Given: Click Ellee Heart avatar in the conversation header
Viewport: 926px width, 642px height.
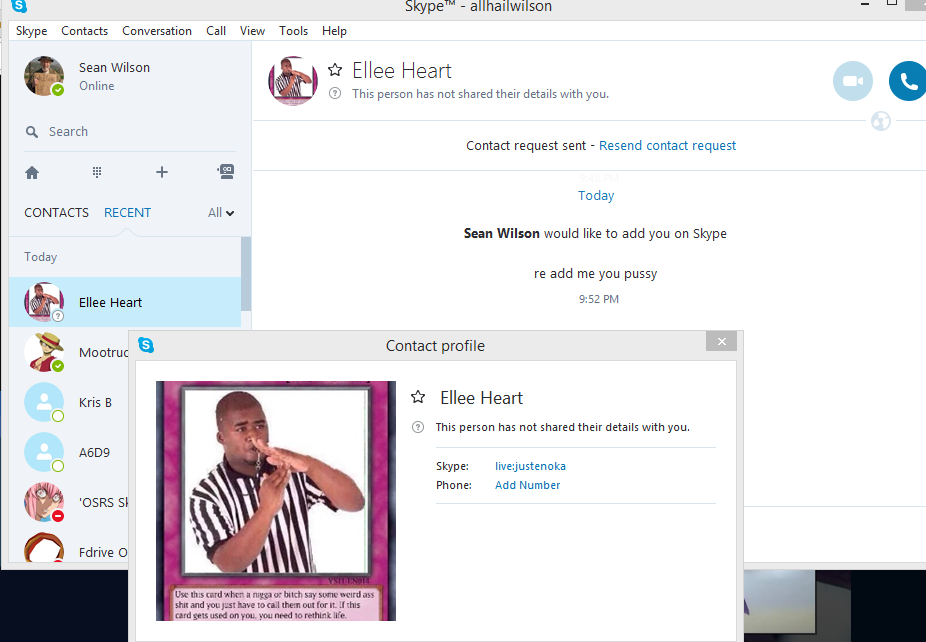Looking at the screenshot, I should pos(293,81).
